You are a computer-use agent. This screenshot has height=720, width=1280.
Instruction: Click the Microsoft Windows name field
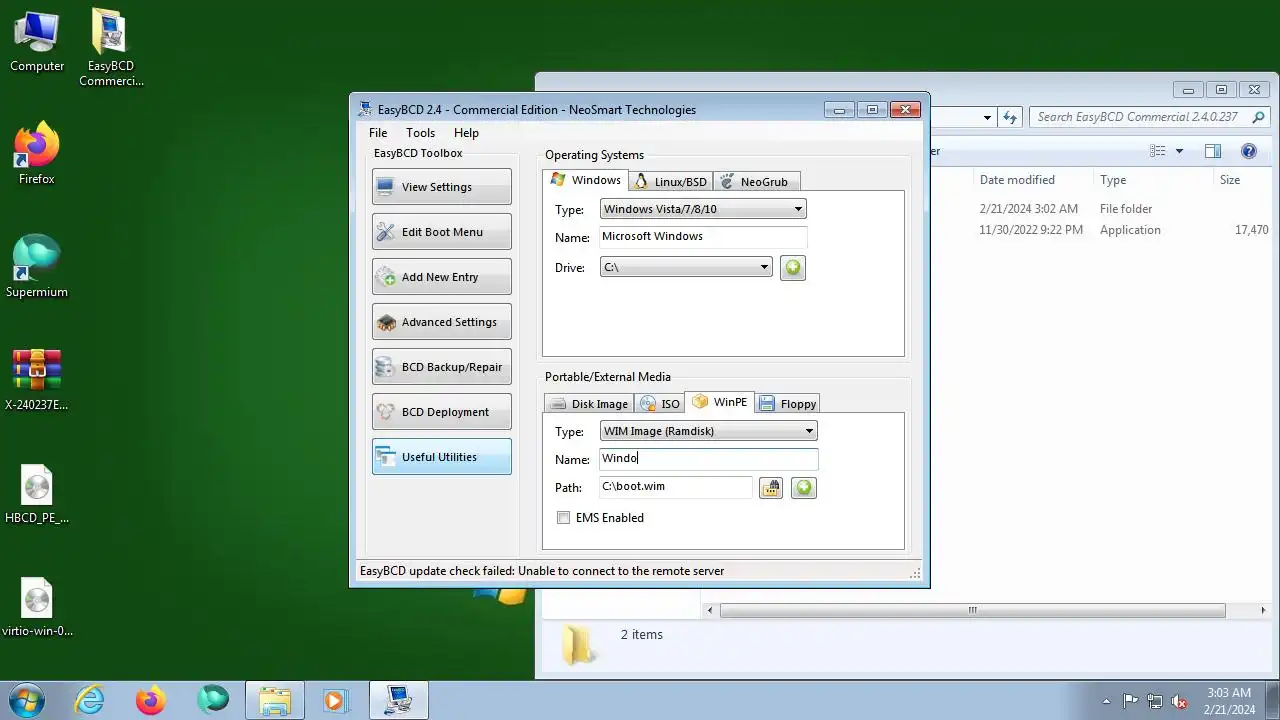703,237
